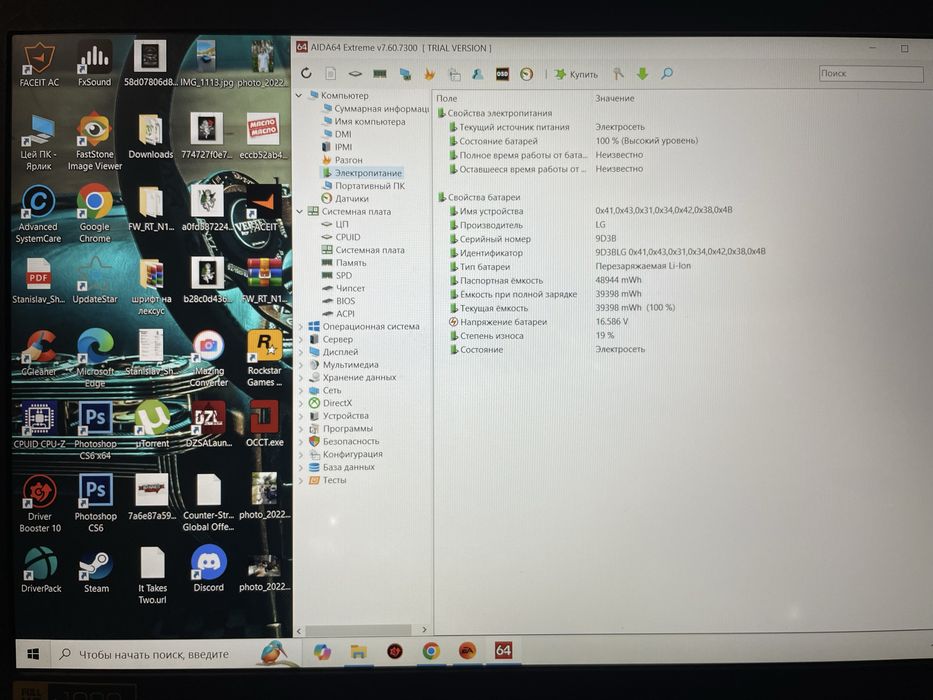The image size is (933, 700).
Task: Select the CPUID CPU-Z desktop icon
Action: (39, 424)
